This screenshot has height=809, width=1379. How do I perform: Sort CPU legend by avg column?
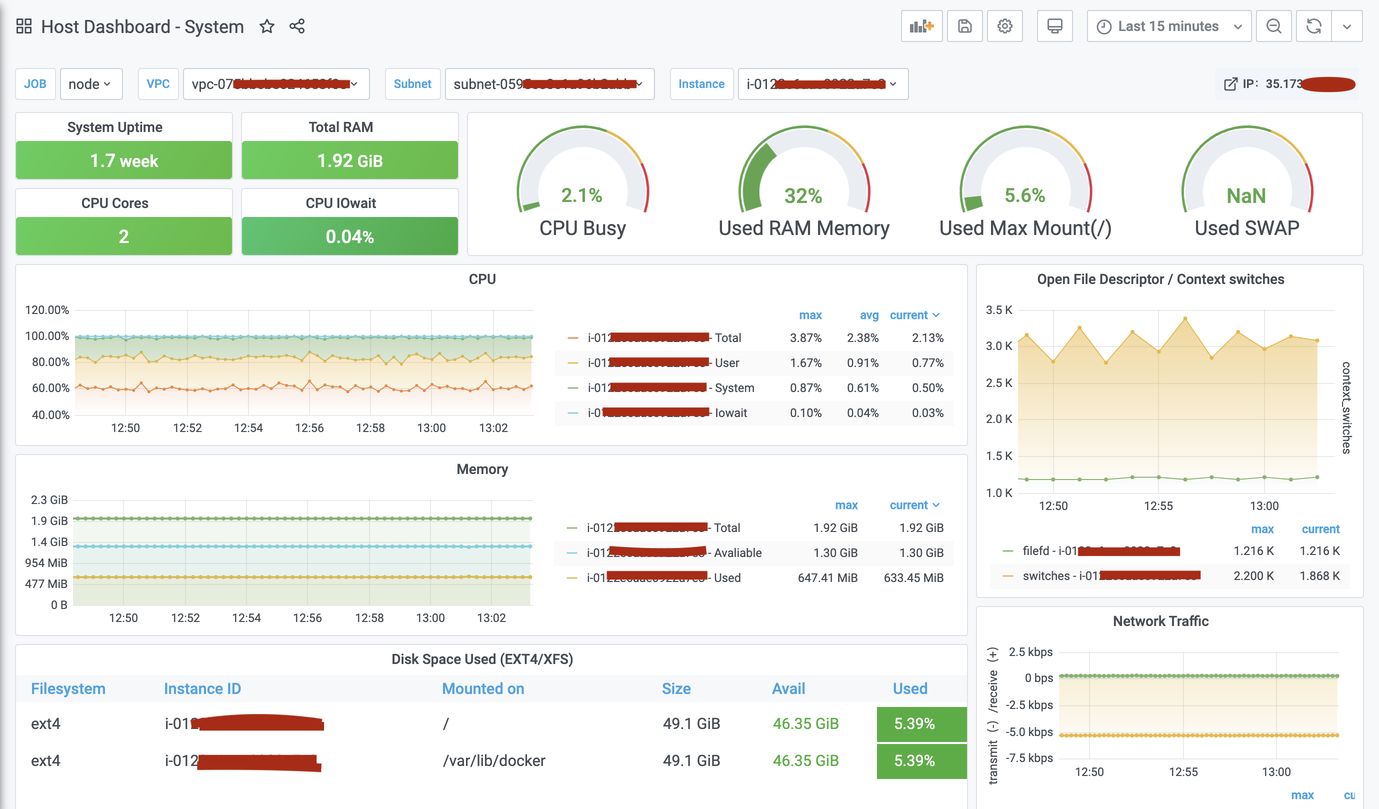tap(869, 315)
